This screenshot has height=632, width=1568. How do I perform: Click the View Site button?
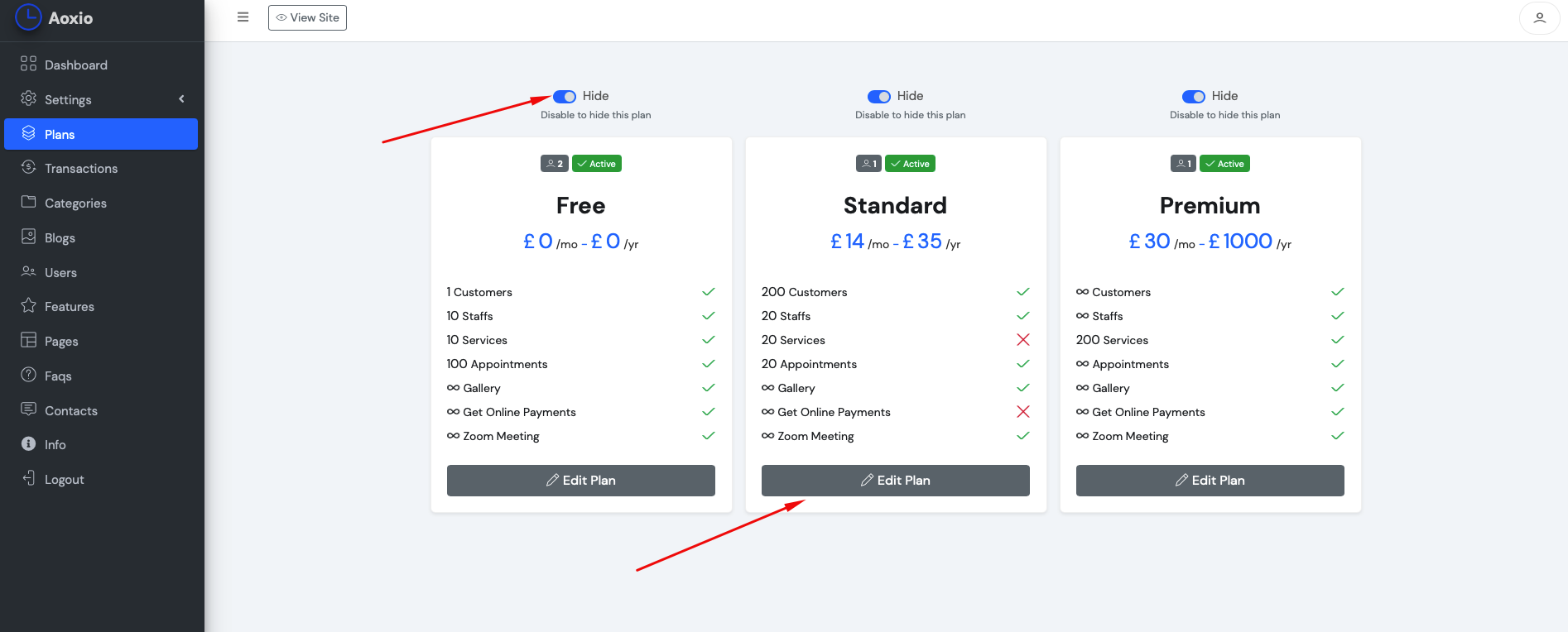coord(307,17)
